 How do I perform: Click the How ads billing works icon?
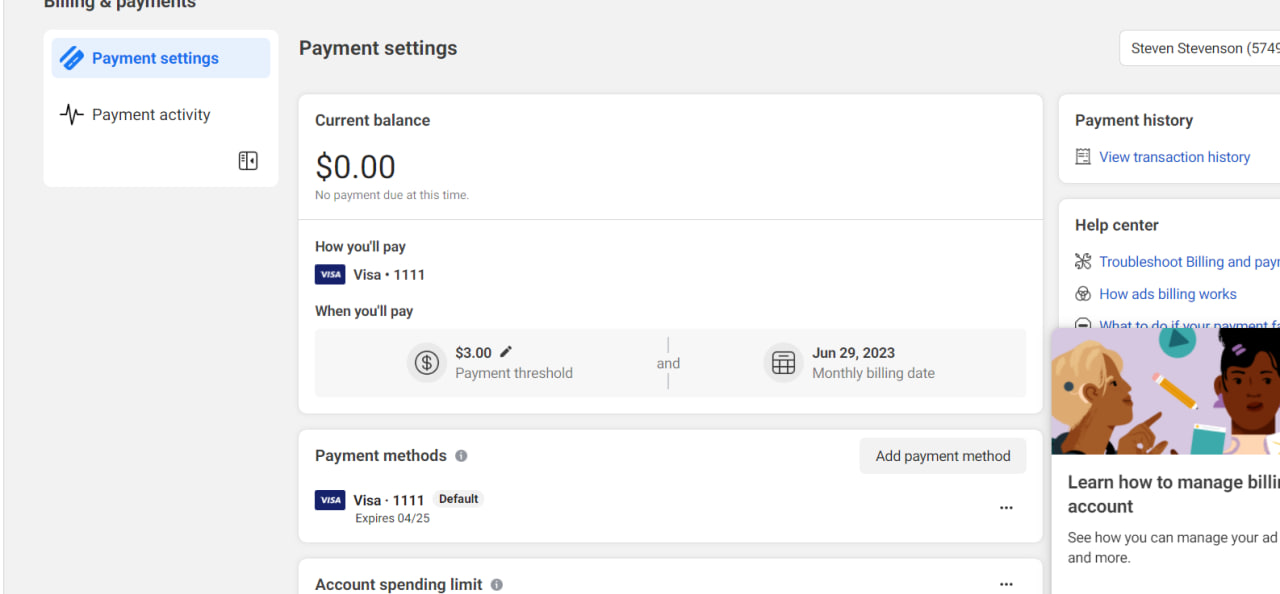point(1083,294)
